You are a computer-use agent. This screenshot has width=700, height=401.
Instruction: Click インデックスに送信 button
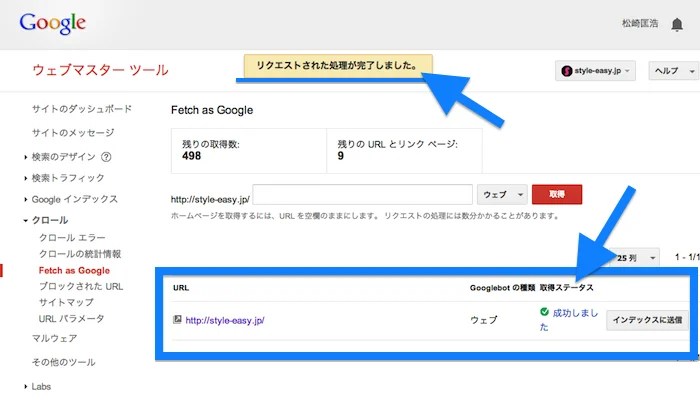click(647, 320)
